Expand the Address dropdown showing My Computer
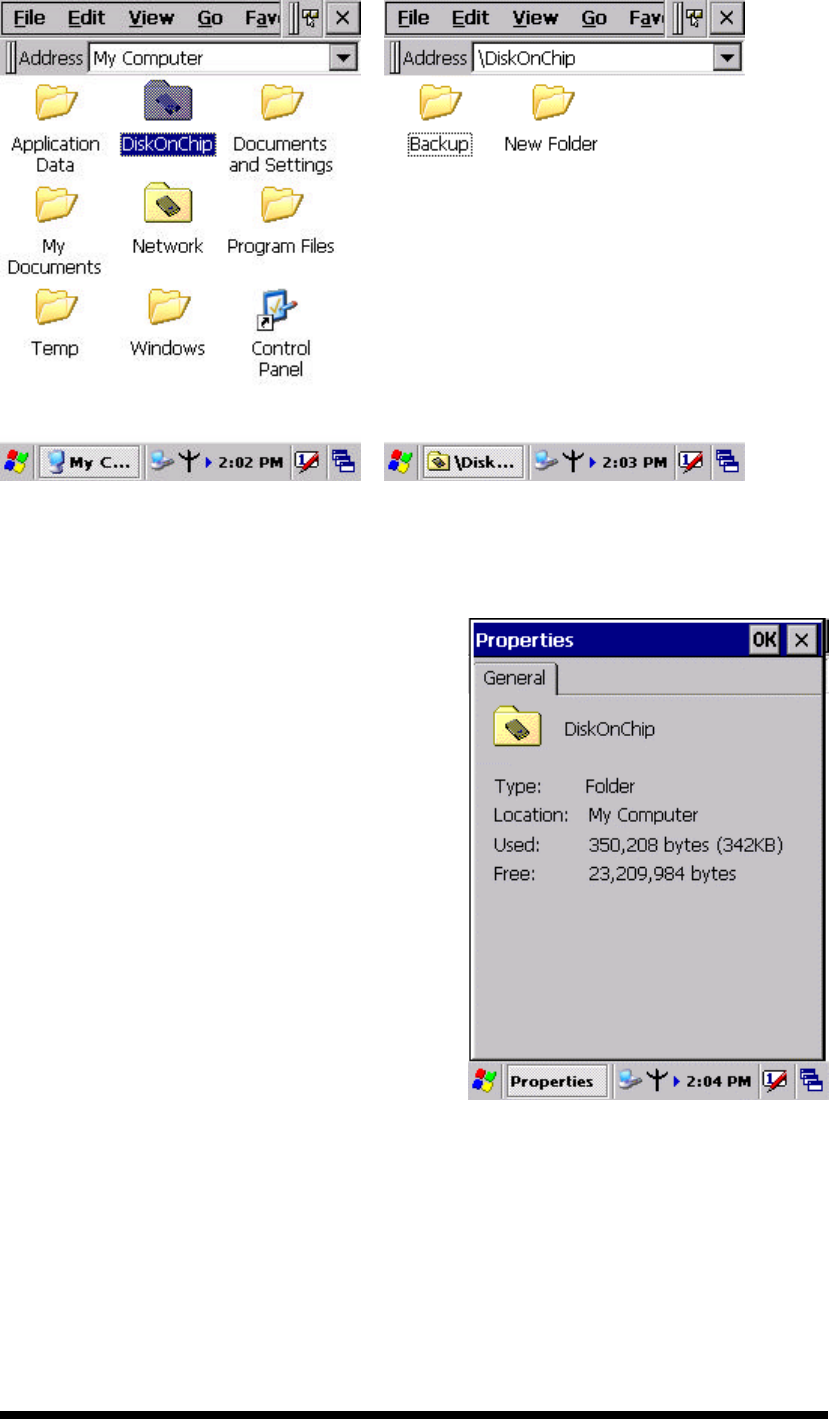 (x=344, y=58)
